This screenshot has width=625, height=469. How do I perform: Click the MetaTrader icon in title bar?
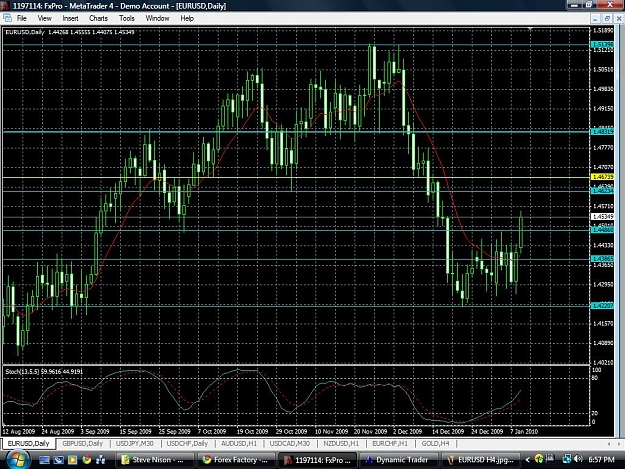6,6
